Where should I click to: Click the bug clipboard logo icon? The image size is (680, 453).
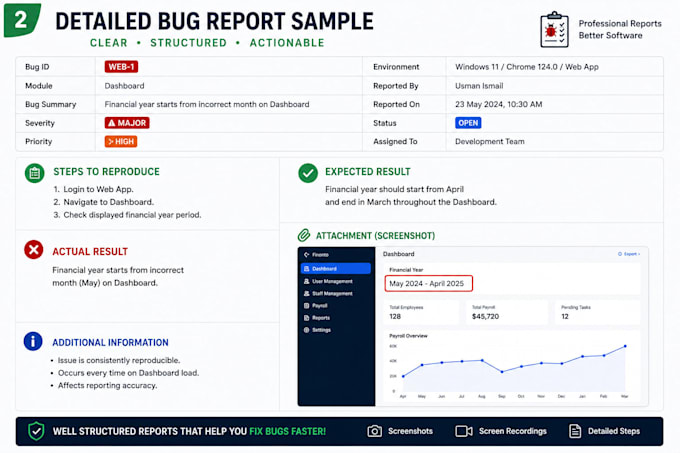pyautogui.click(x=554, y=29)
